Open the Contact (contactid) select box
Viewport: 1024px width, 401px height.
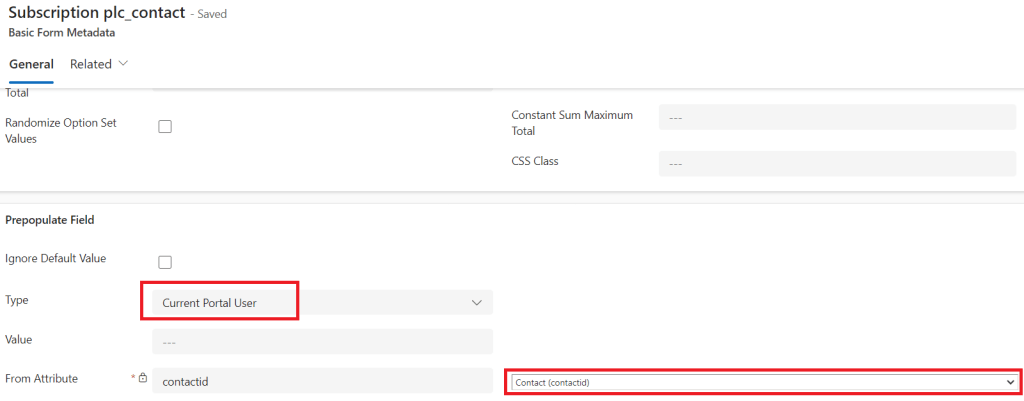pyautogui.click(x=762, y=382)
